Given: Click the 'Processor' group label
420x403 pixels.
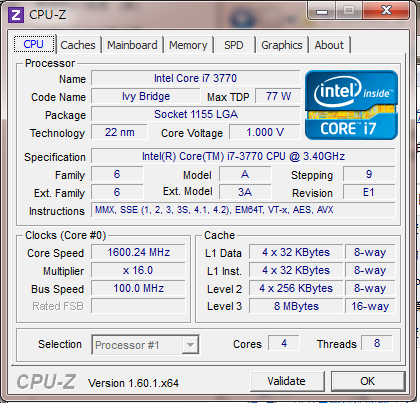Looking at the screenshot, I should point(50,63).
